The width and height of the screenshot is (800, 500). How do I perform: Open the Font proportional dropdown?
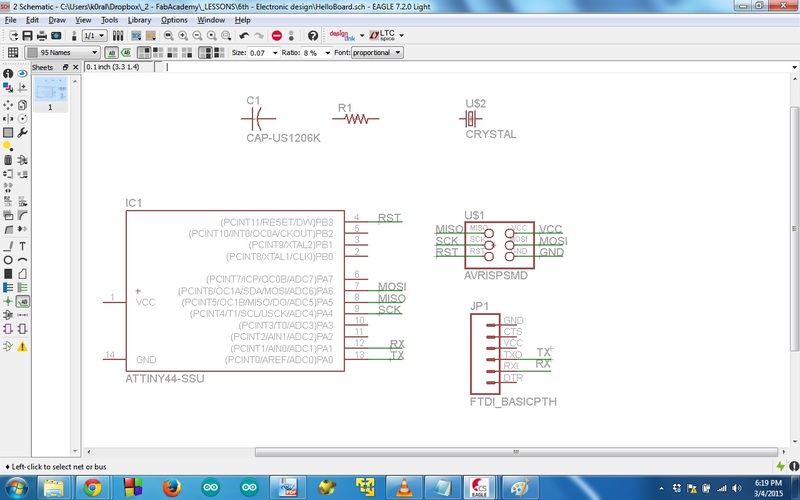pyautogui.click(x=377, y=53)
